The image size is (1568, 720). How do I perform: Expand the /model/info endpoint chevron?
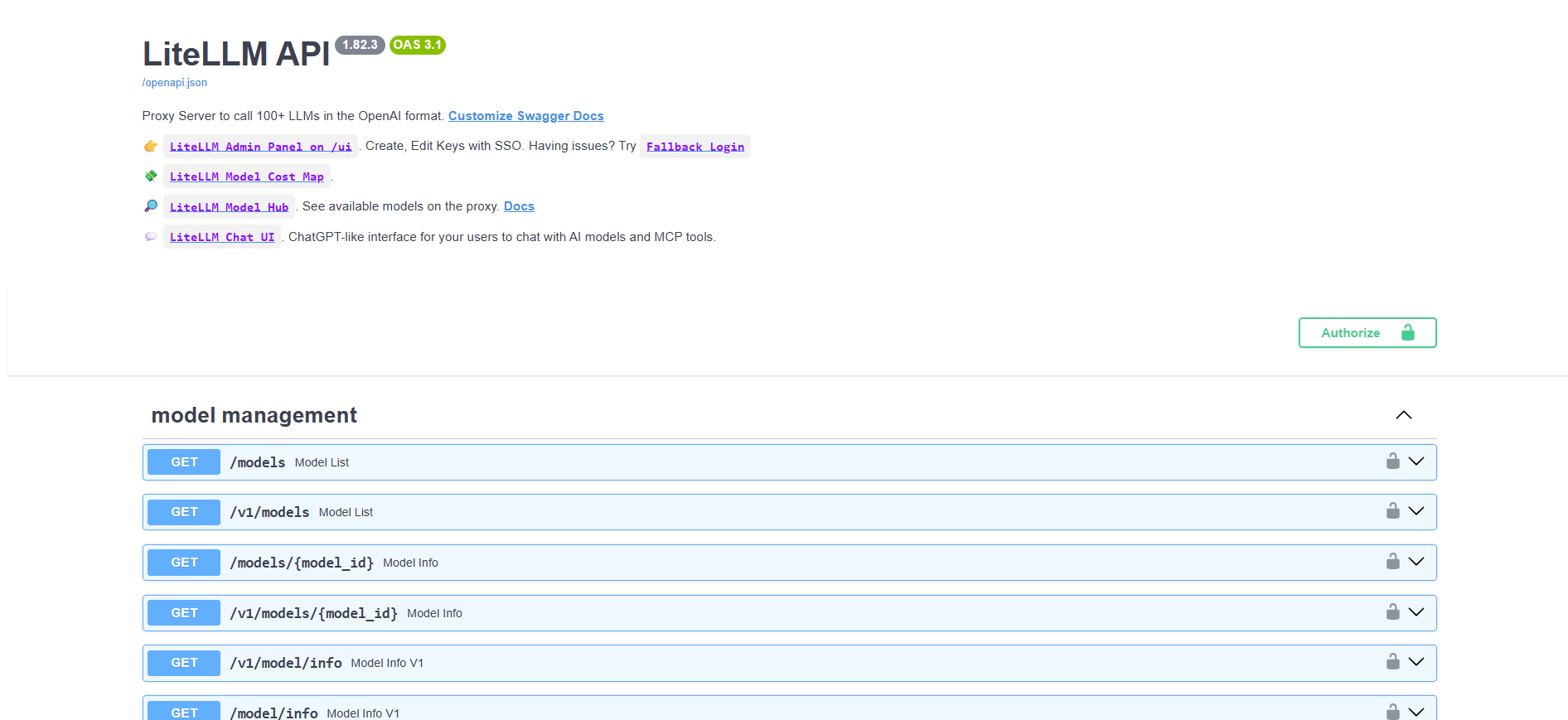click(x=1416, y=712)
